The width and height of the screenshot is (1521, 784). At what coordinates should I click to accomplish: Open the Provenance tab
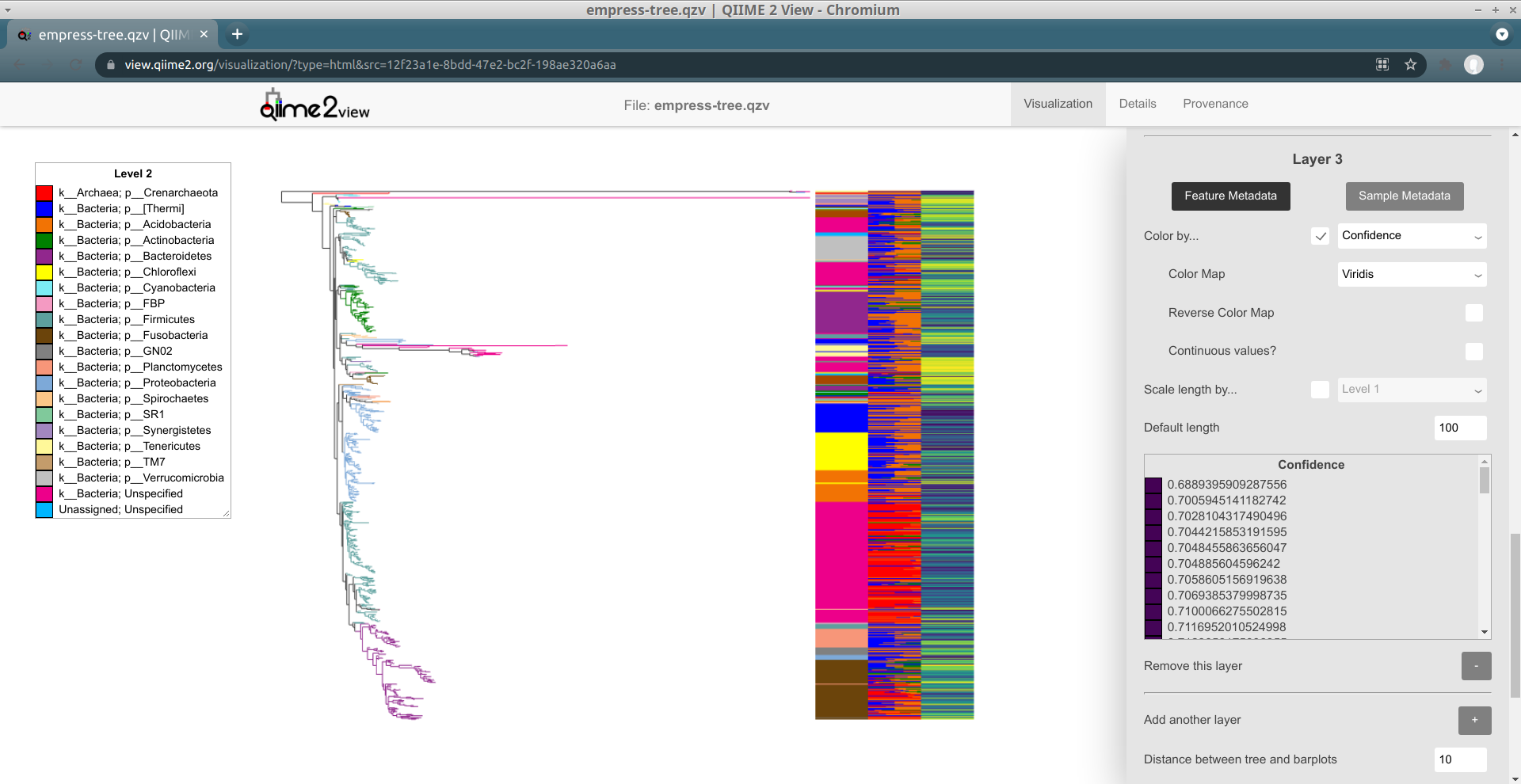tap(1215, 104)
